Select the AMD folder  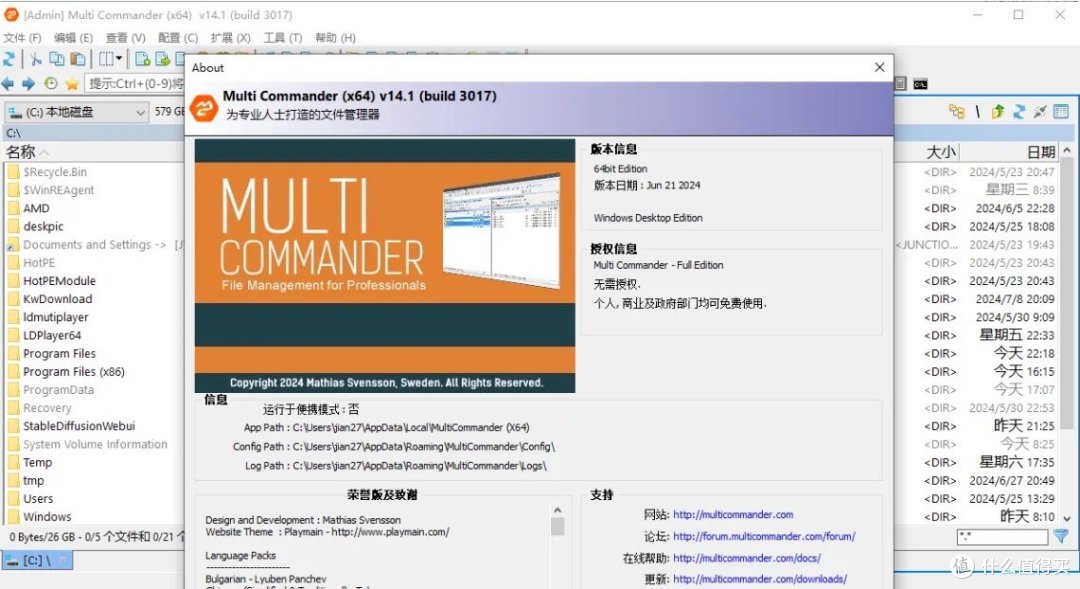(x=36, y=208)
